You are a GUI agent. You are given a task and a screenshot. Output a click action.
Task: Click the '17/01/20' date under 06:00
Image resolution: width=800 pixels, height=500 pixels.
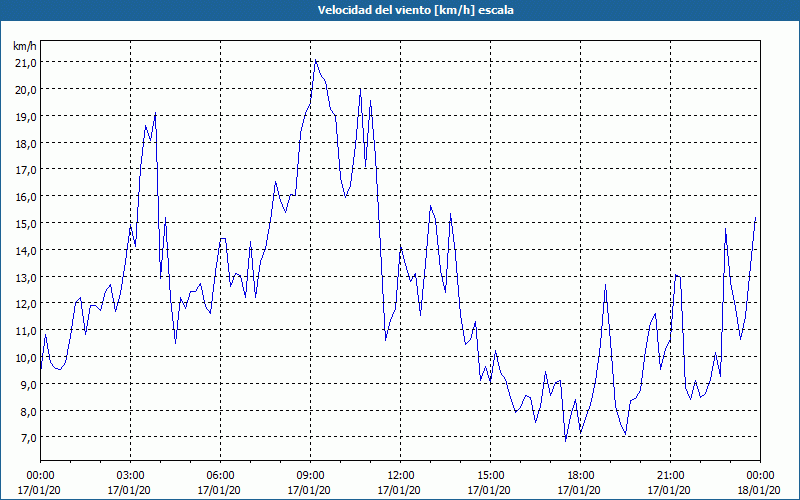[220, 490]
